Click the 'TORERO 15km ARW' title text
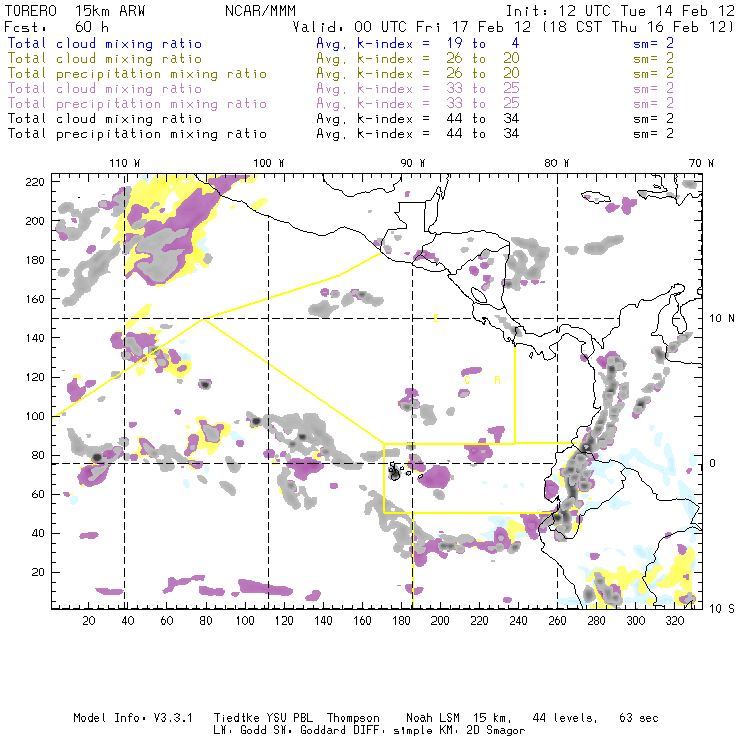740x740 pixels. click(x=75, y=11)
